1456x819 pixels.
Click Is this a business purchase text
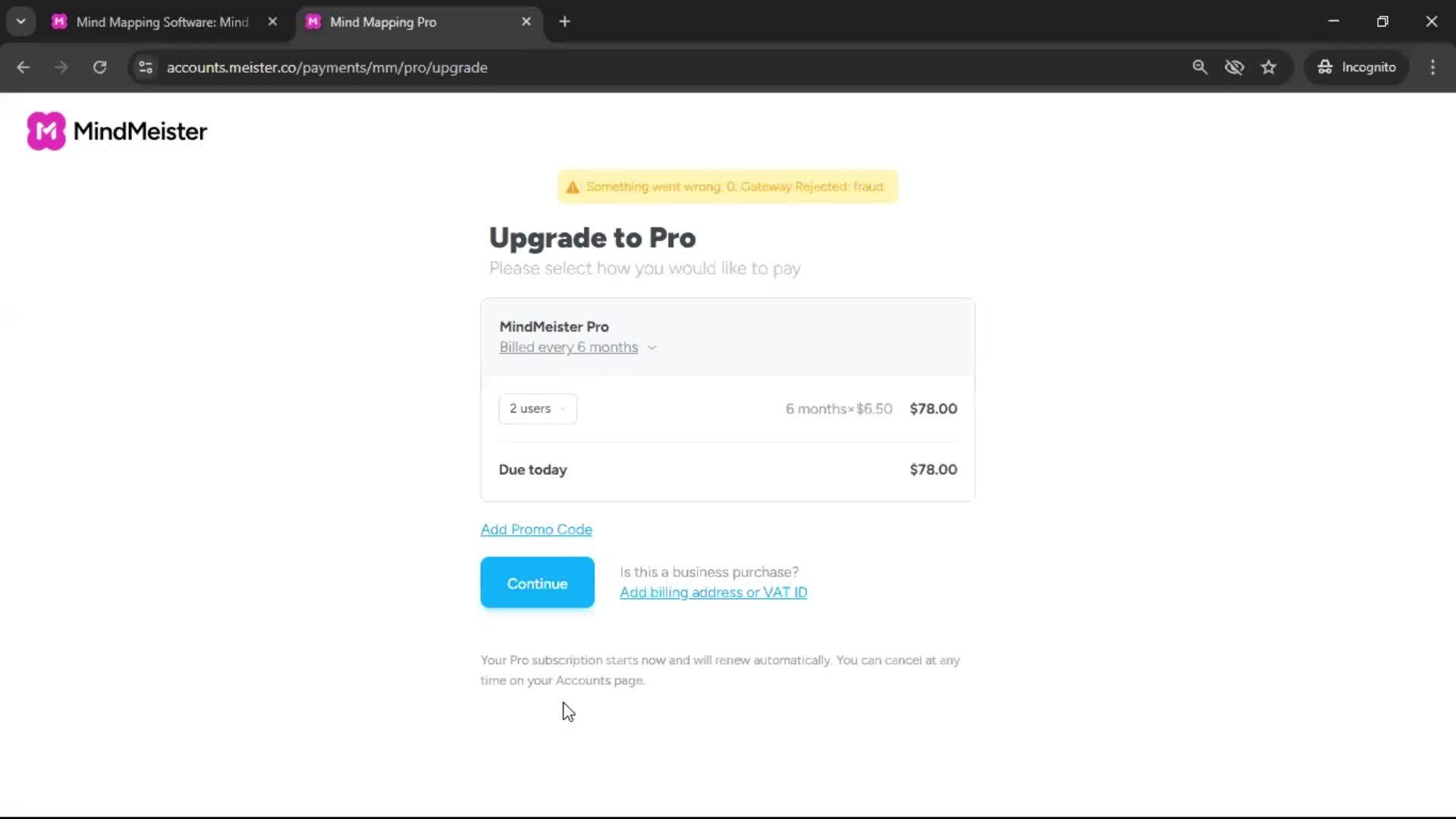[x=709, y=572]
